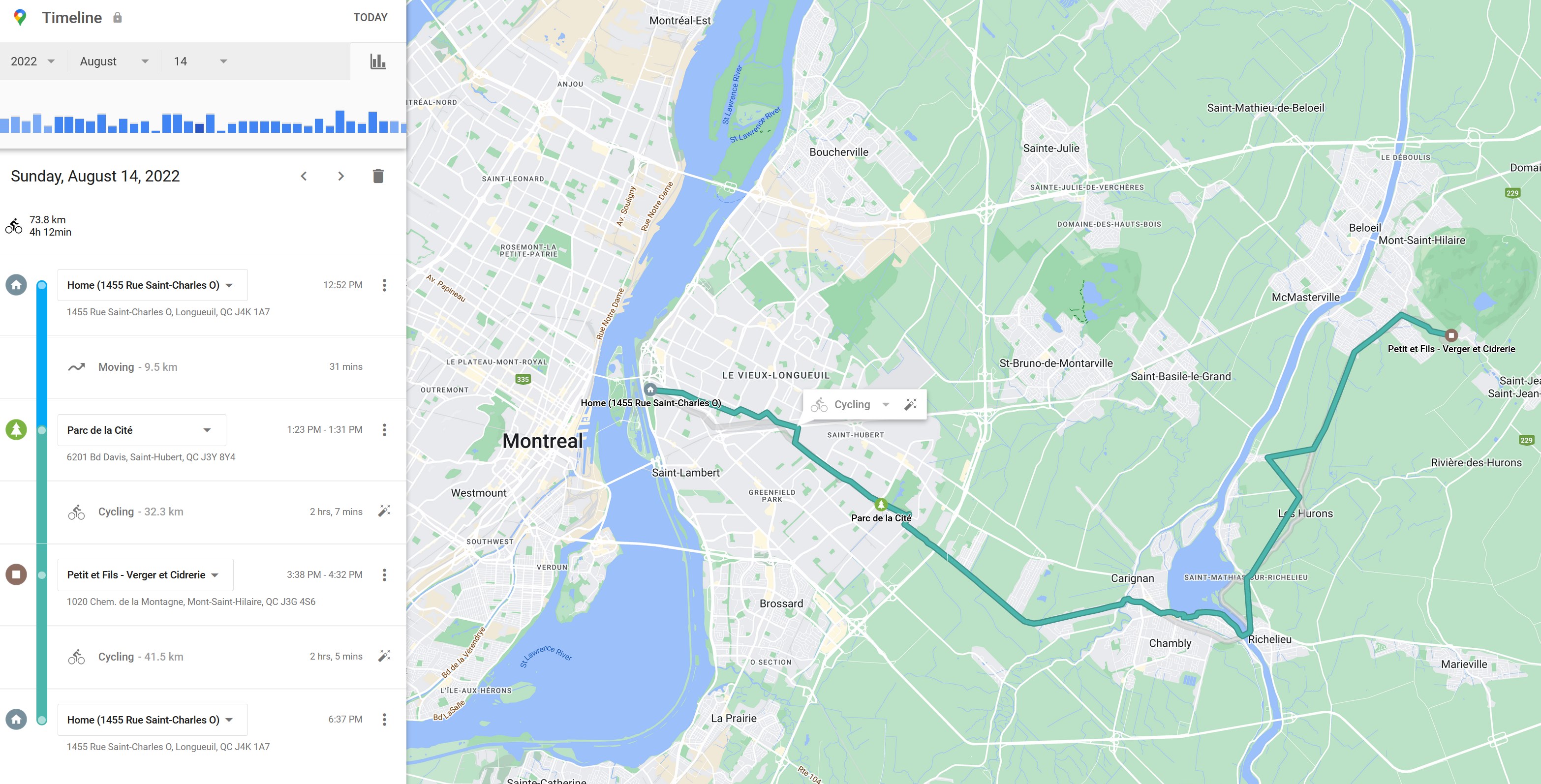Open the year 2022 dropdown
1541x784 pixels.
click(x=33, y=61)
